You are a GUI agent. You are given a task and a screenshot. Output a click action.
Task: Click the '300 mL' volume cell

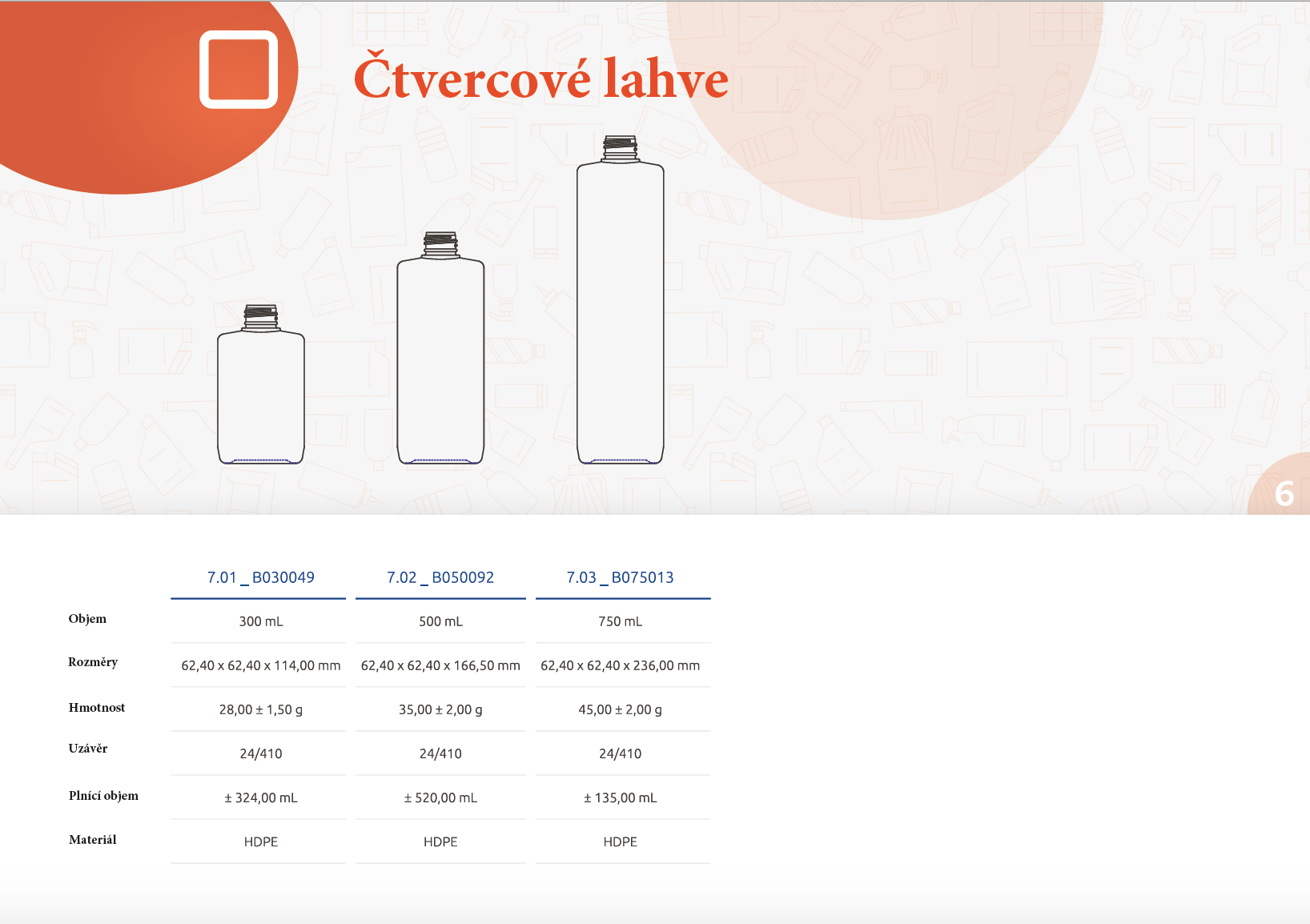coord(261,621)
